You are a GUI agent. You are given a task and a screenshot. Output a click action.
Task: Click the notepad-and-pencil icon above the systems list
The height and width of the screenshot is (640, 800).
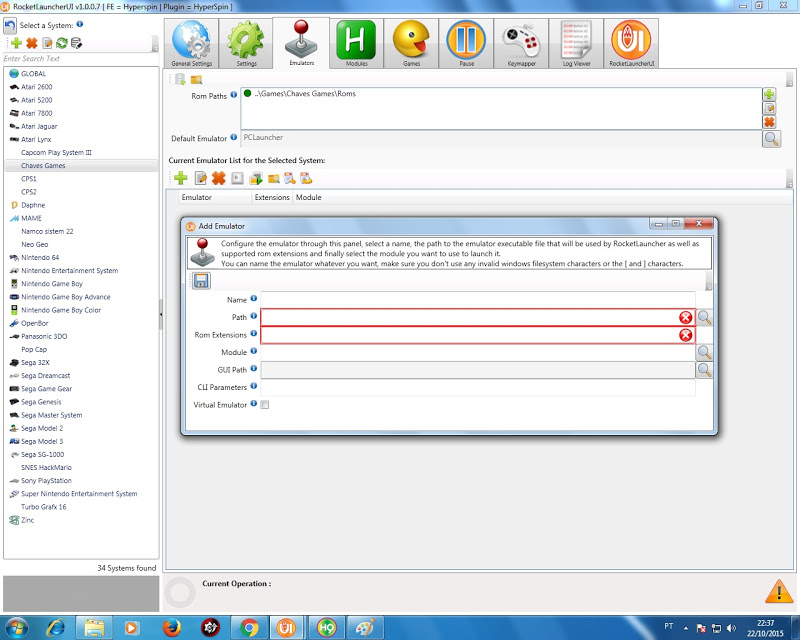pos(47,43)
